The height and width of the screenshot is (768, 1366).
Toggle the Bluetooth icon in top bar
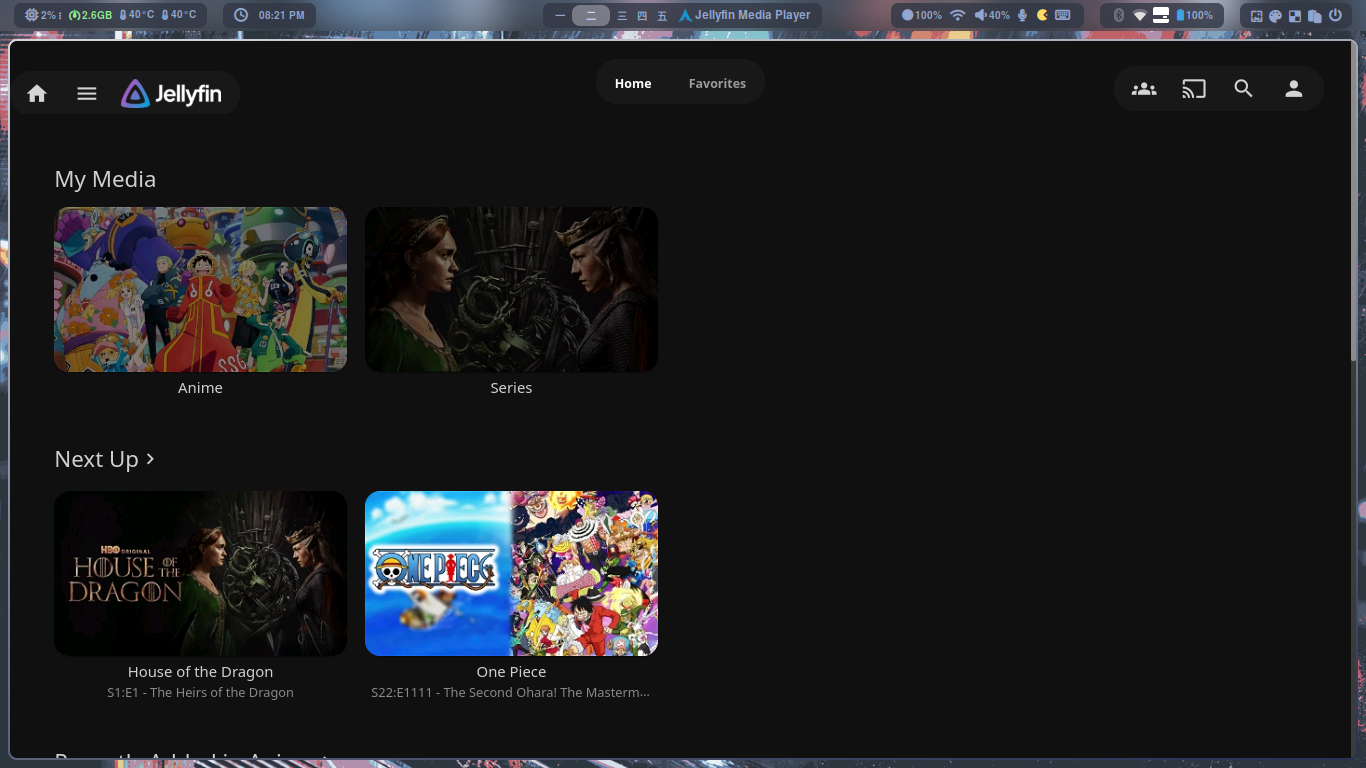pyautogui.click(x=1119, y=15)
